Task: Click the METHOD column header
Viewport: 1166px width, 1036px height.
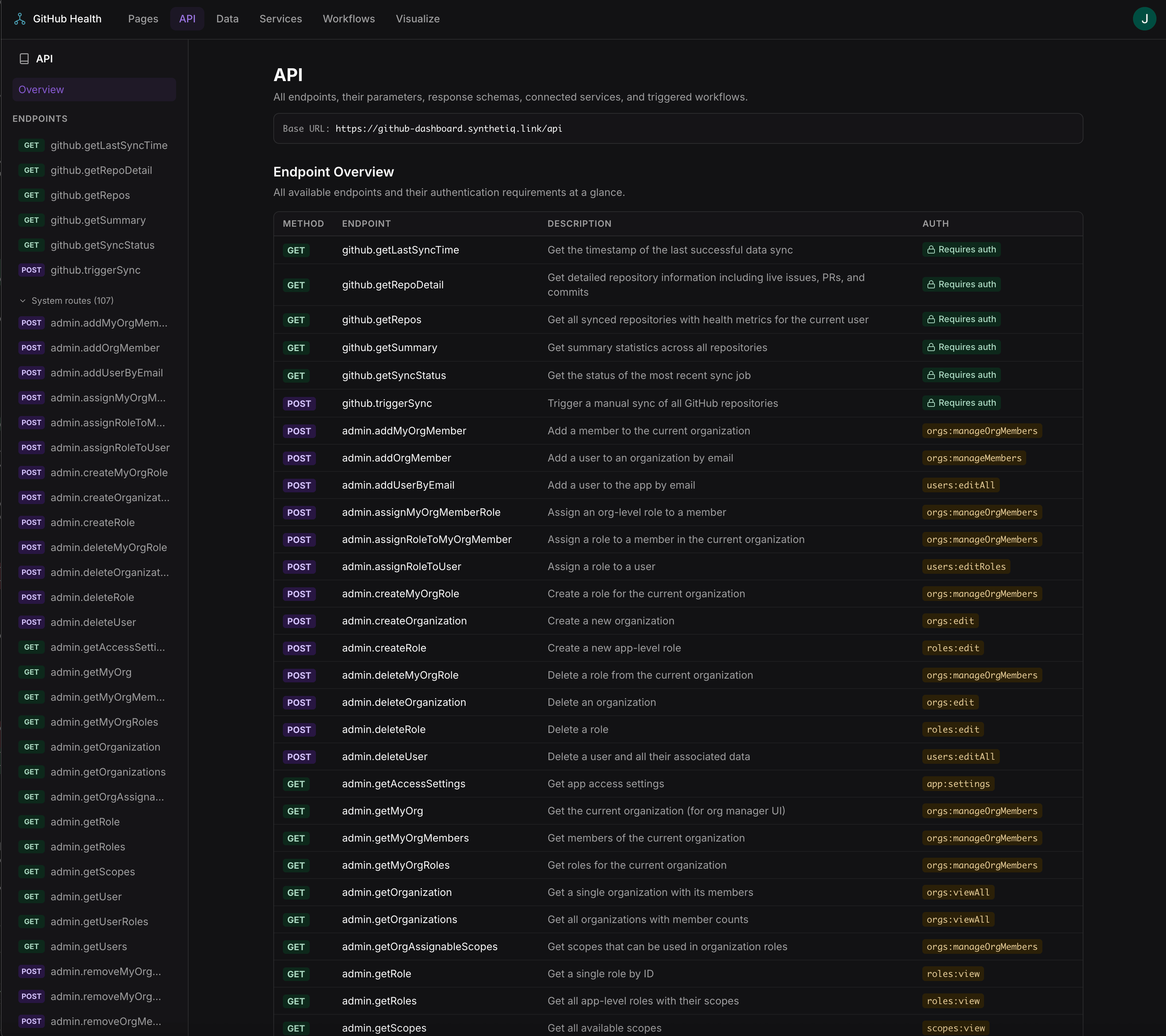Action: [x=303, y=224]
